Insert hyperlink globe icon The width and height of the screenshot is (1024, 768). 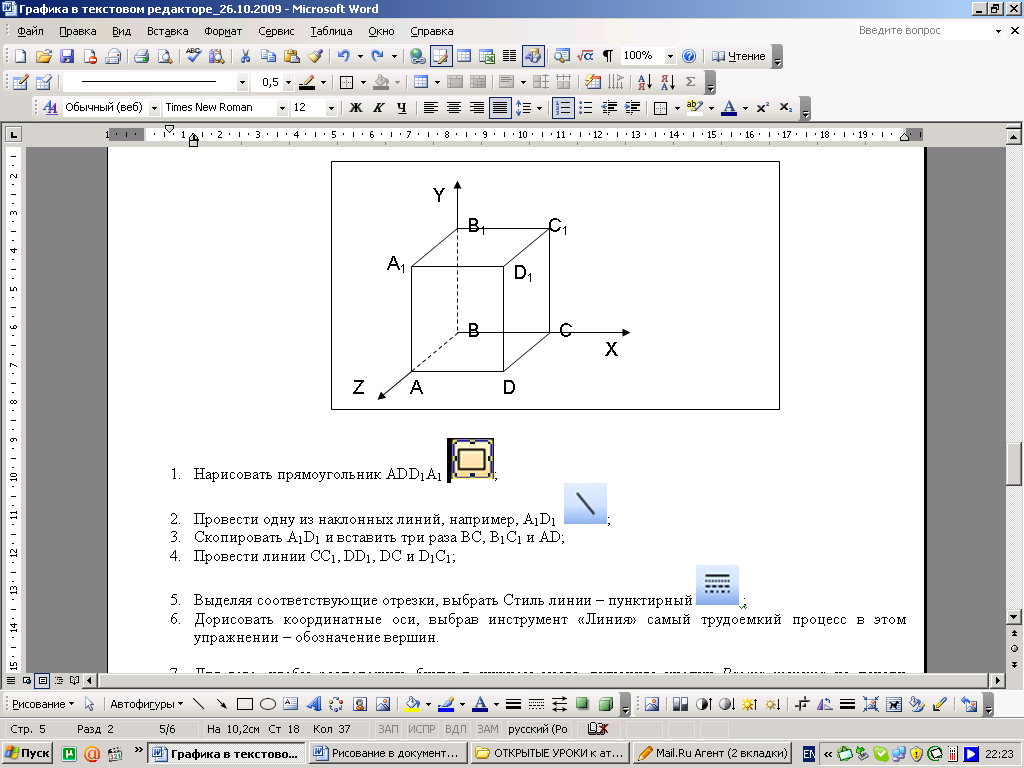pos(417,56)
